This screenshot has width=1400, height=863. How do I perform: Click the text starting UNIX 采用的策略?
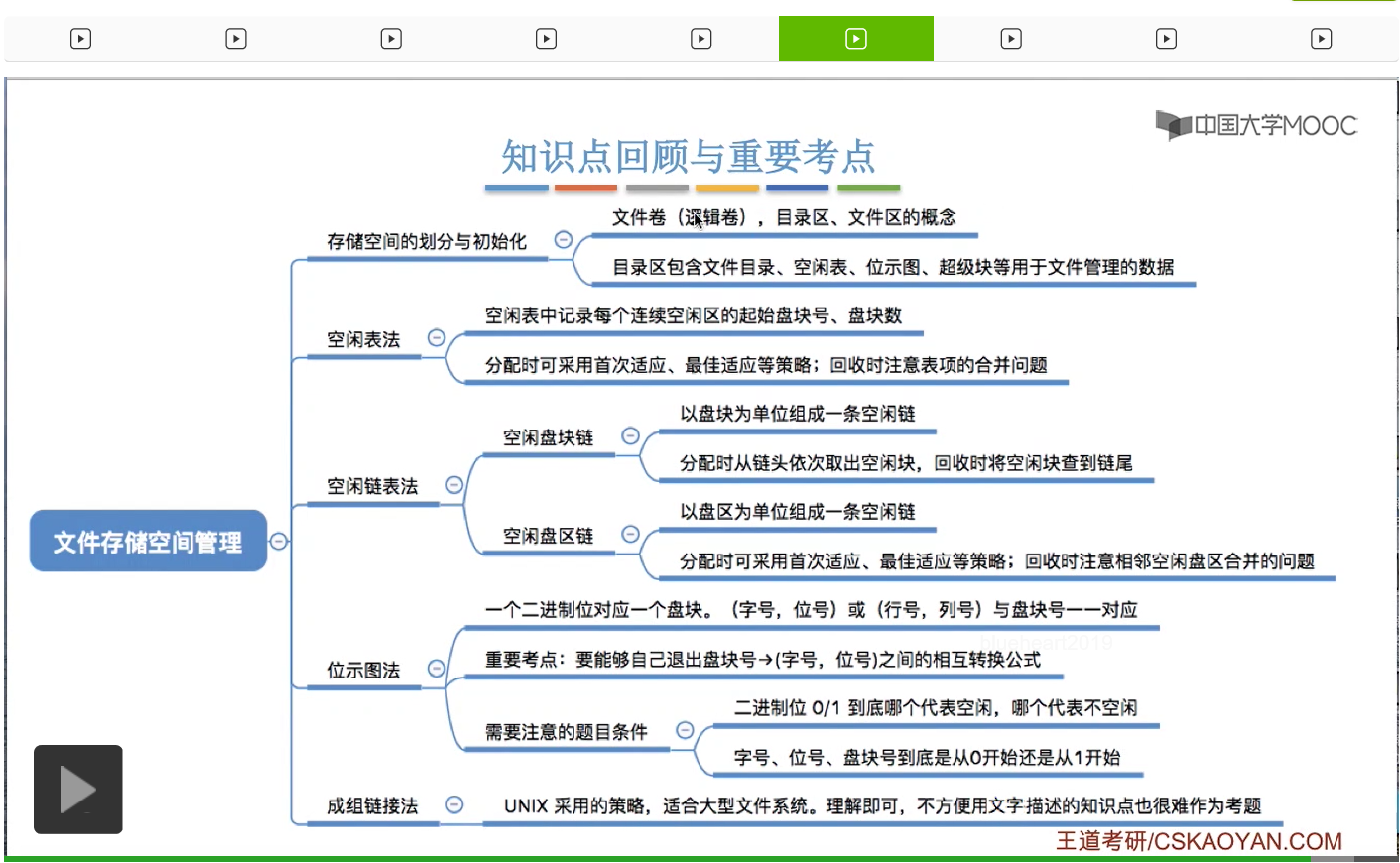click(883, 805)
